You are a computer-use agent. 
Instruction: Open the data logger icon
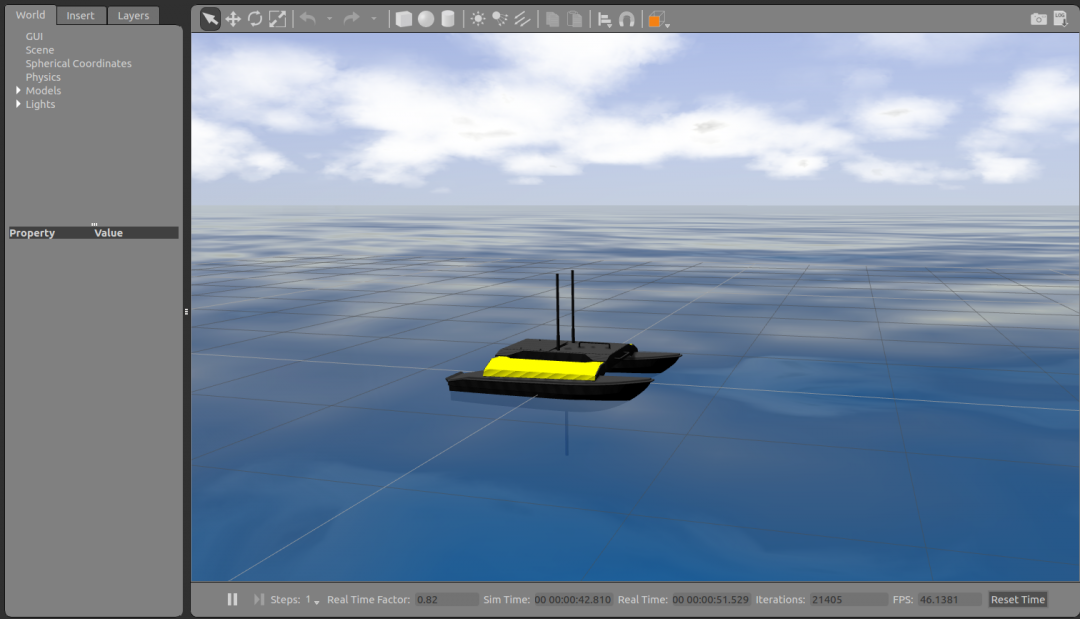[x=1060, y=19]
